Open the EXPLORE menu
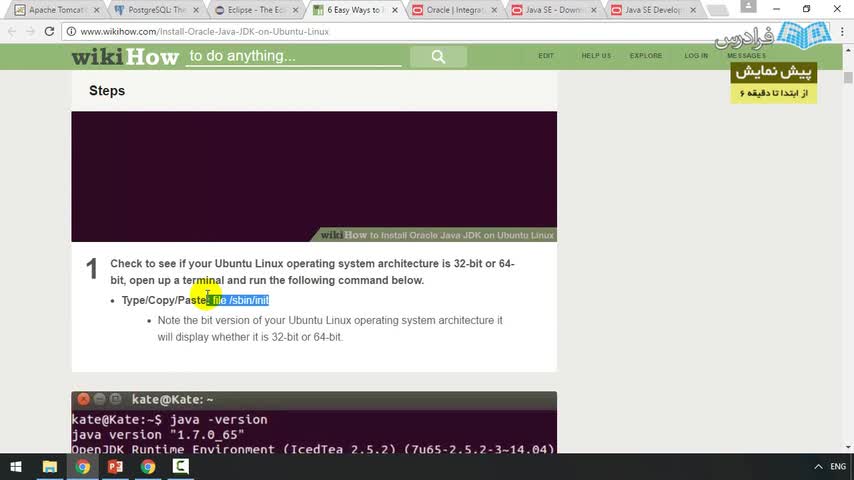Image resolution: width=854 pixels, height=480 pixels. point(646,56)
